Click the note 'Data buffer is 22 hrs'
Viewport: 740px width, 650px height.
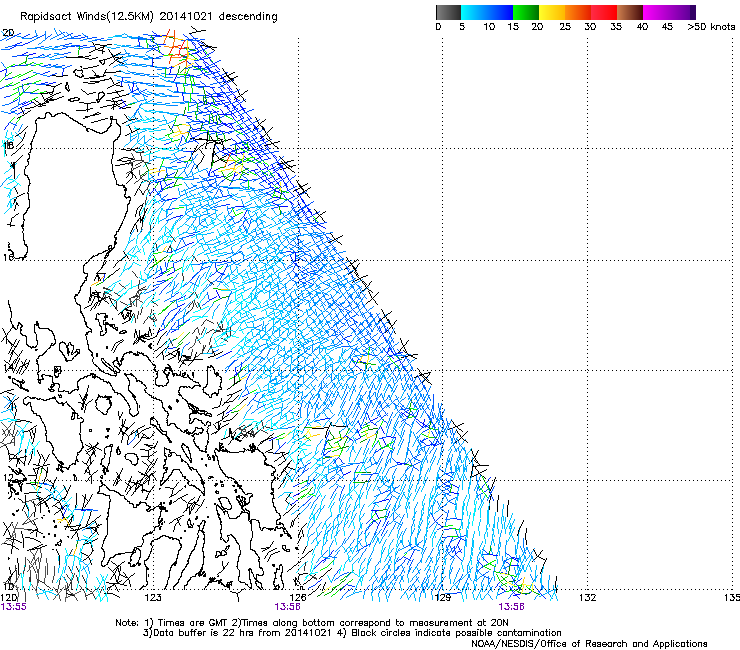(x=203, y=633)
